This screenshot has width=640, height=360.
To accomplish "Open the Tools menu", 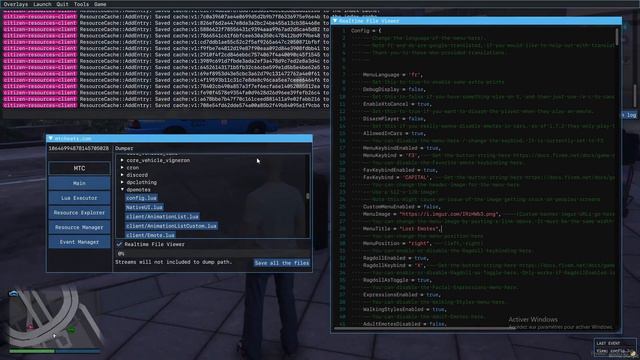I will pos(81,4).
